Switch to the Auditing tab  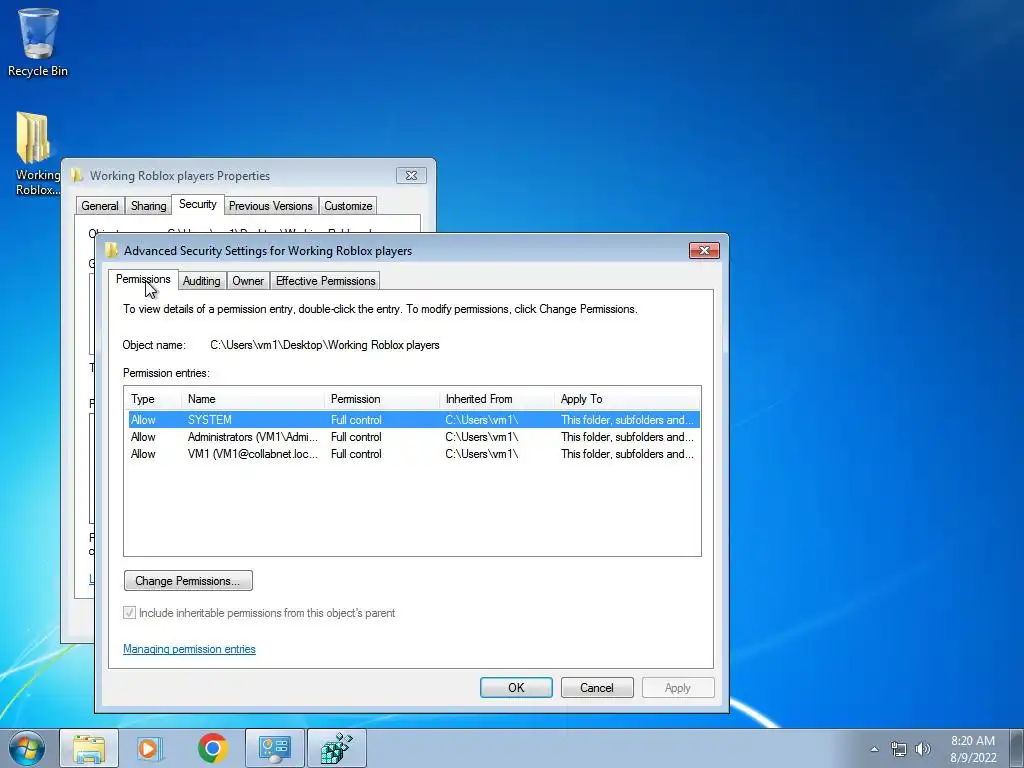pos(201,281)
